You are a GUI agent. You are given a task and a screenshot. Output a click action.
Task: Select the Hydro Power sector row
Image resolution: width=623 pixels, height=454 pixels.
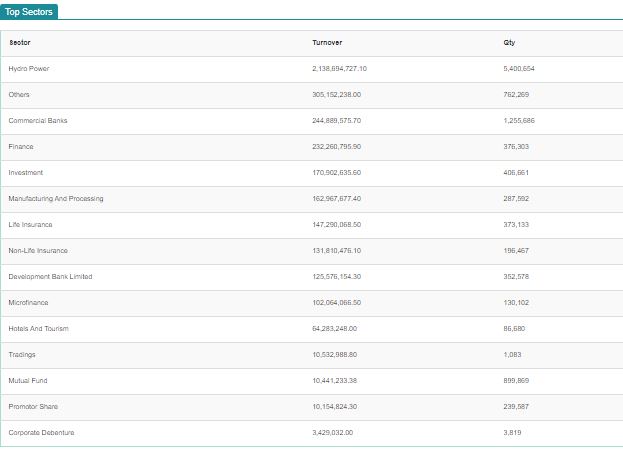pyautogui.click(x=312, y=69)
